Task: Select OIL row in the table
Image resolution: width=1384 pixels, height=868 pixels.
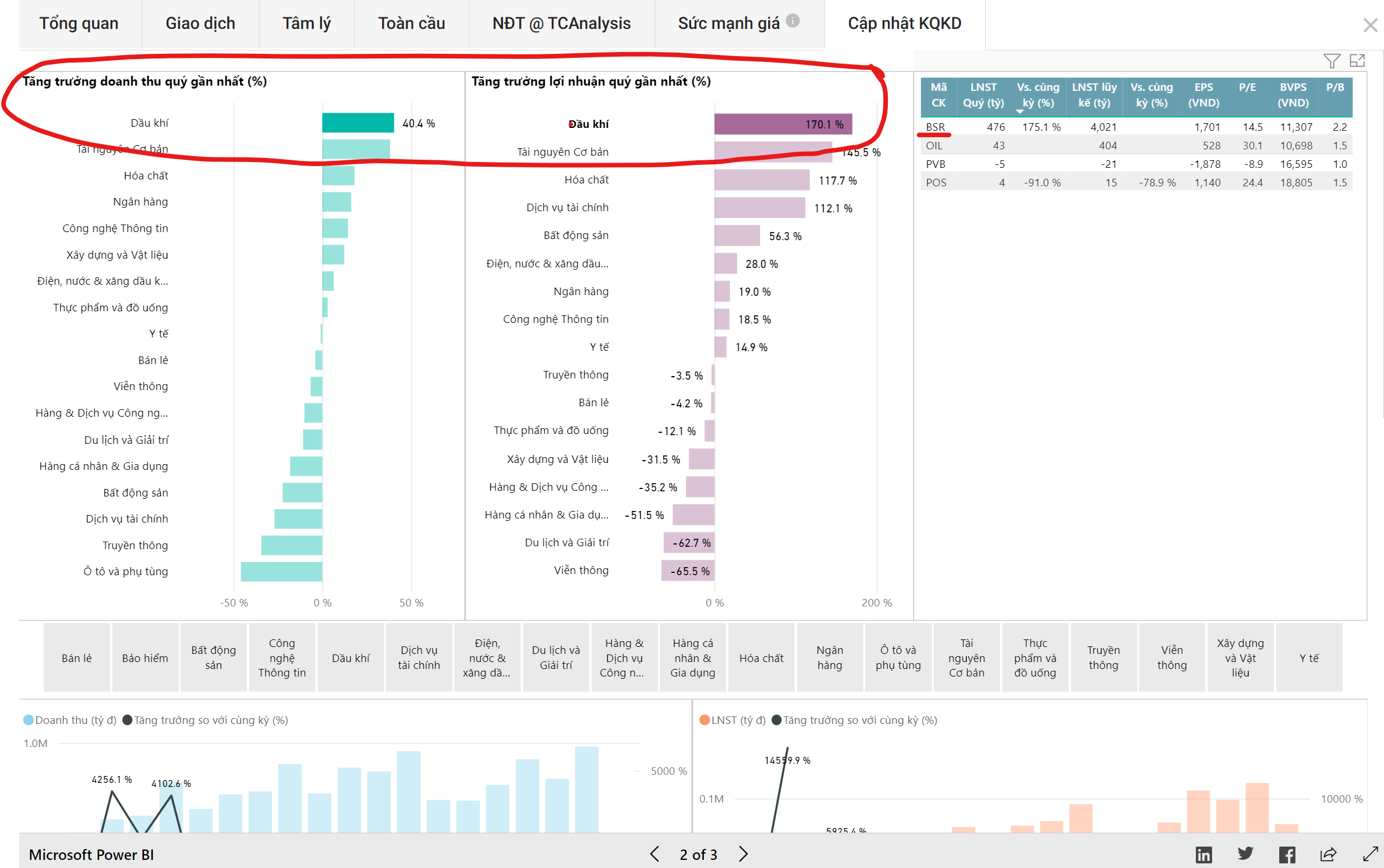Action: pyautogui.click(x=1136, y=145)
